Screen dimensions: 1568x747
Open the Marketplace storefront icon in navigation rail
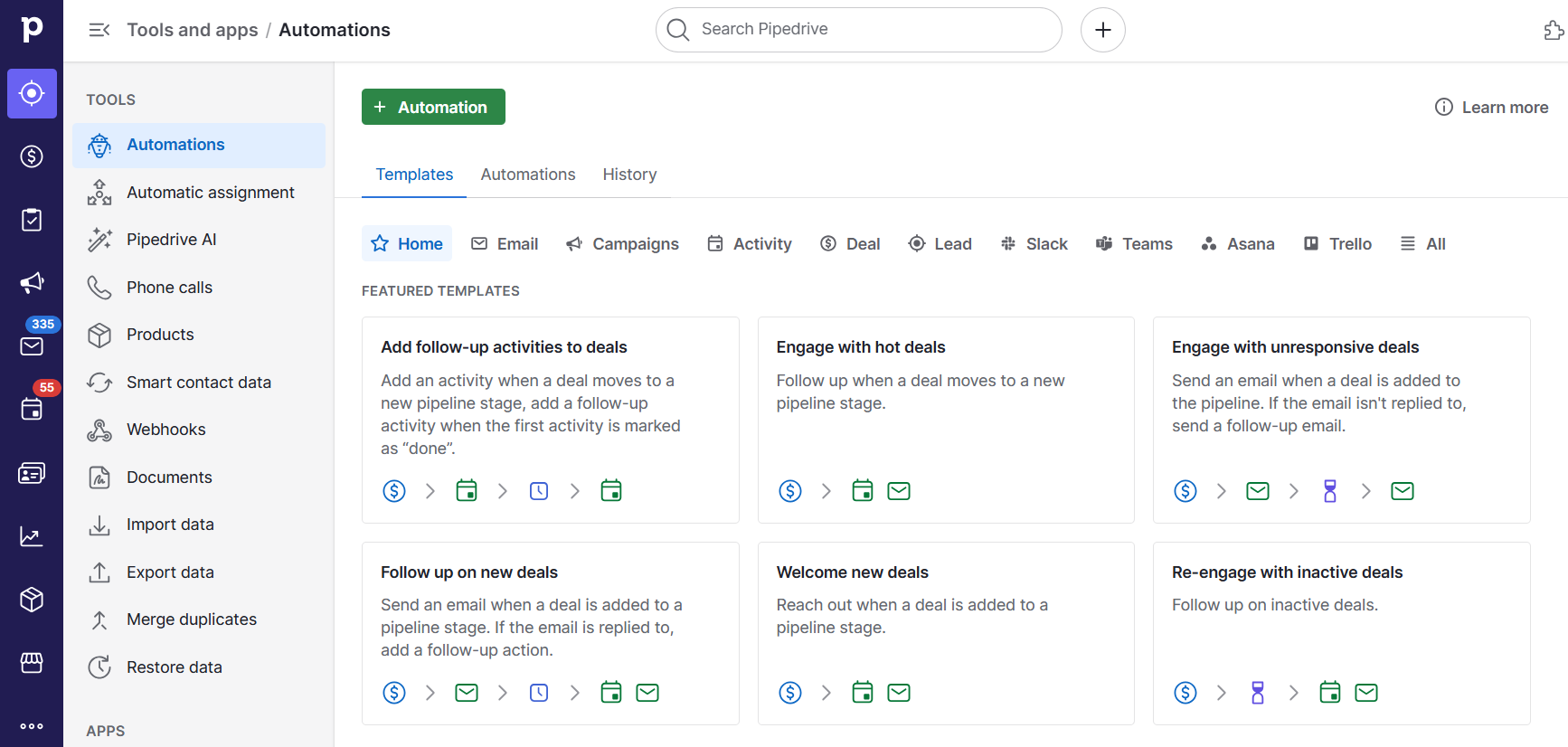[32, 663]
